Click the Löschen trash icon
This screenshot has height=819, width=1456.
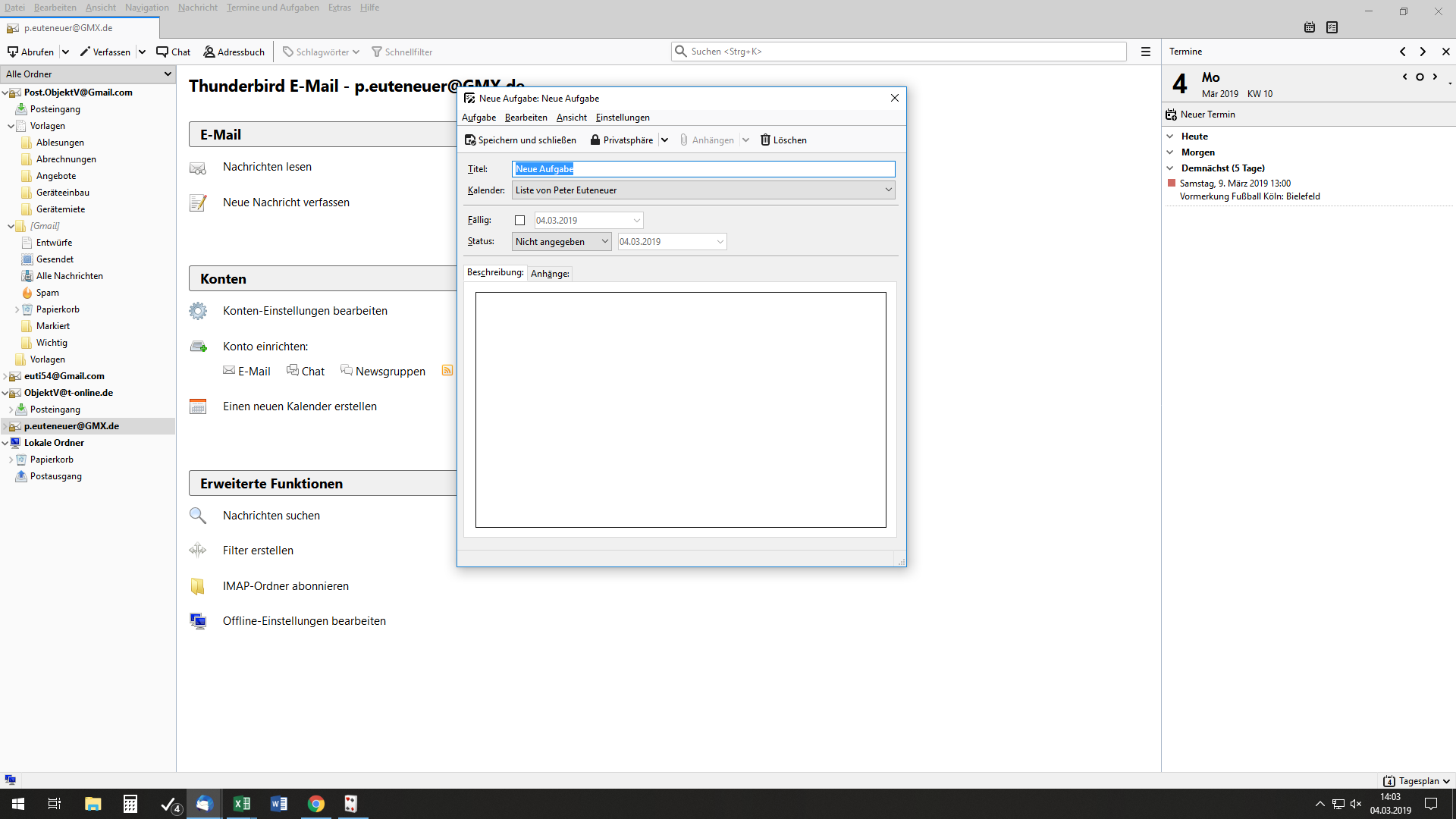[765, 140]
